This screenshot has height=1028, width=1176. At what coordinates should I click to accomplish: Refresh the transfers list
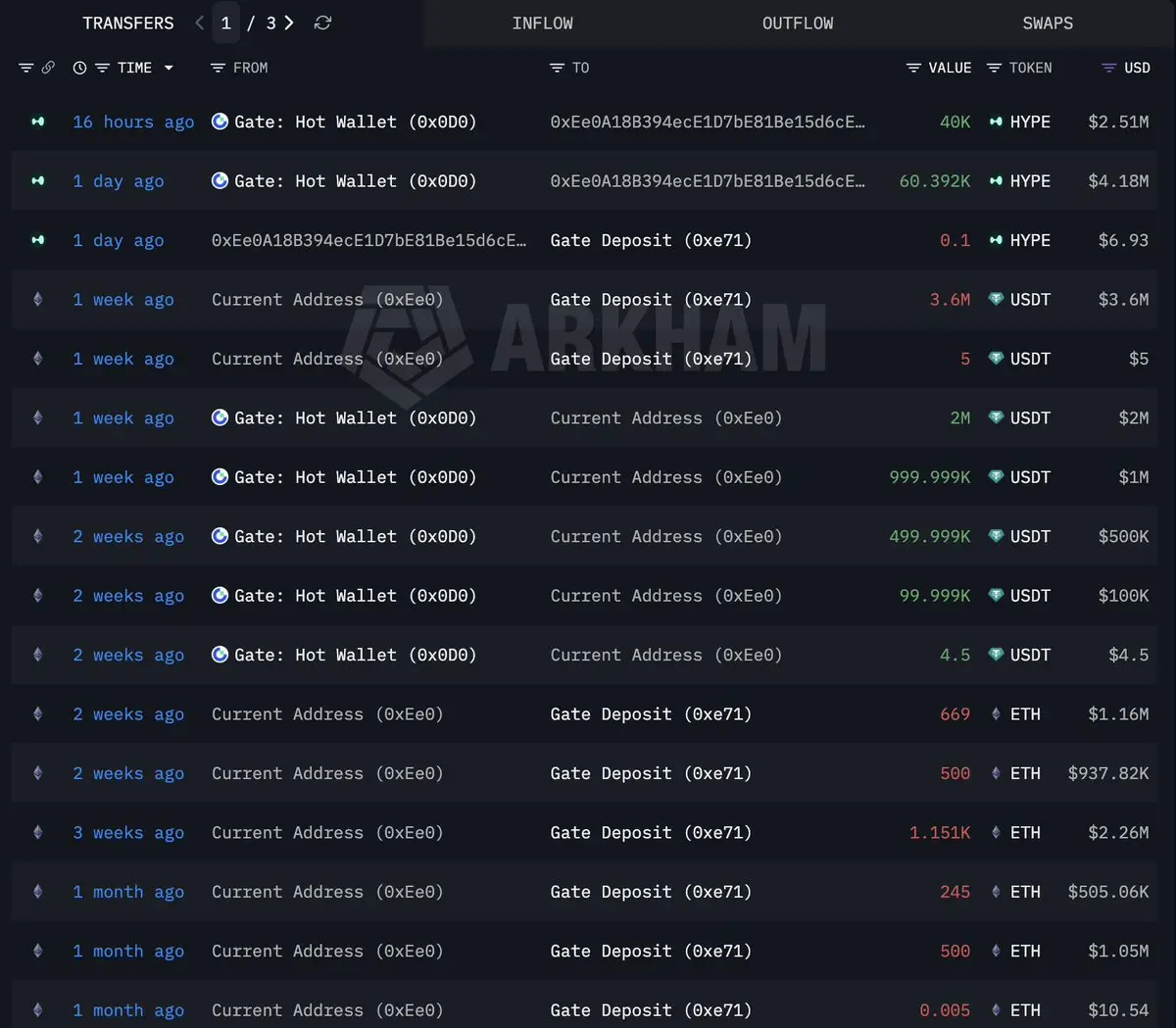[322, 23]
